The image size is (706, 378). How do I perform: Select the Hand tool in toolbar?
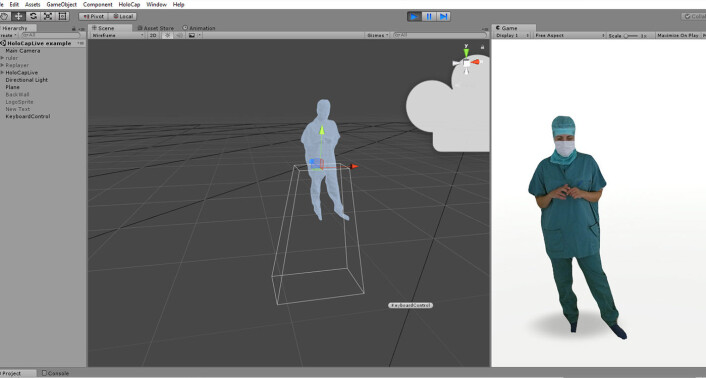(5, 16)
